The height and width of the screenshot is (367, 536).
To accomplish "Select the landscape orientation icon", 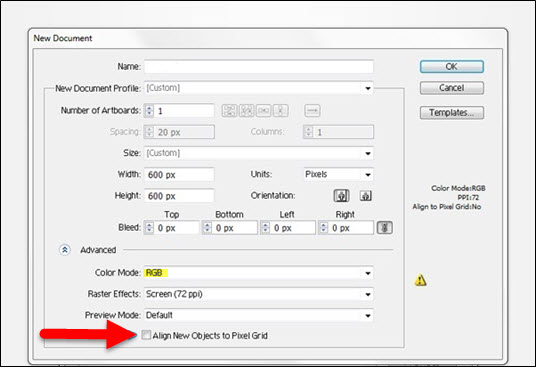I will coord(366,196).
